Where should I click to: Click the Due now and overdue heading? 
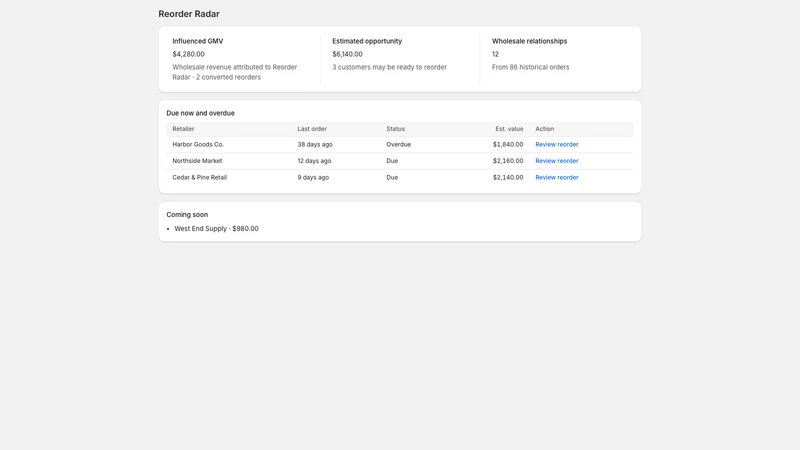point(201,113)
